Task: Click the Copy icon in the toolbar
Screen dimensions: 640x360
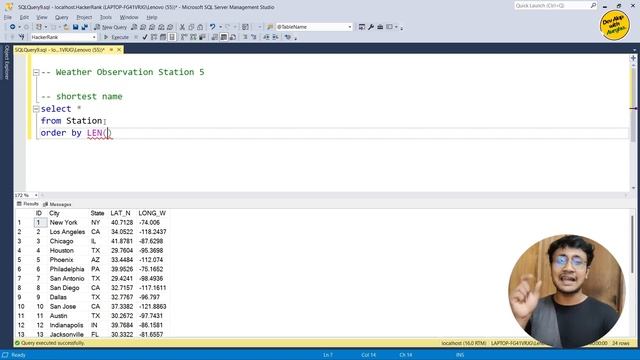Action: (191, 27)
